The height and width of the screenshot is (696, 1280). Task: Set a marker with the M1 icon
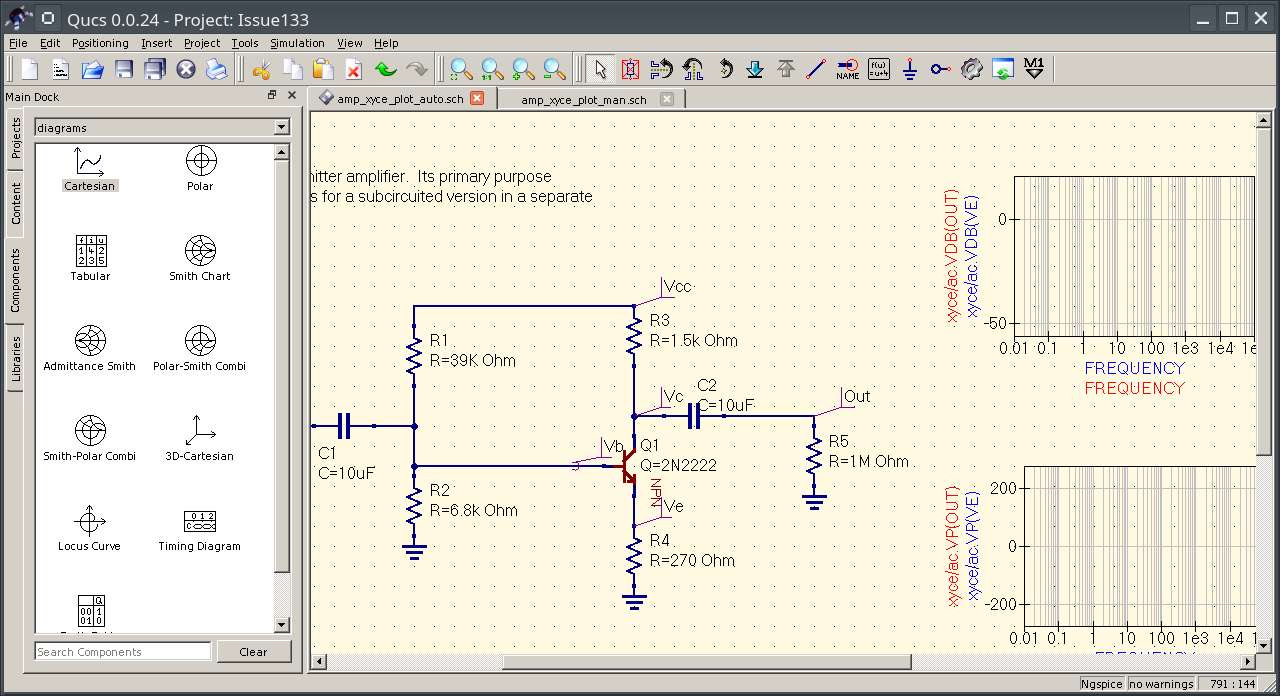[1032, 69]
